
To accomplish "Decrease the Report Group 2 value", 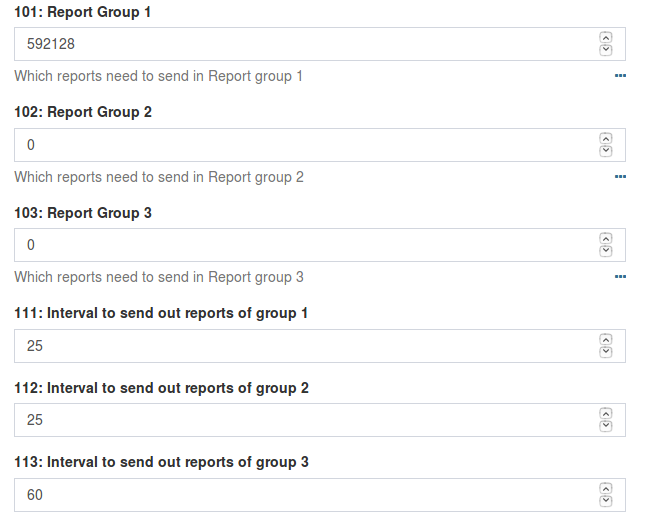I will 605,151.
